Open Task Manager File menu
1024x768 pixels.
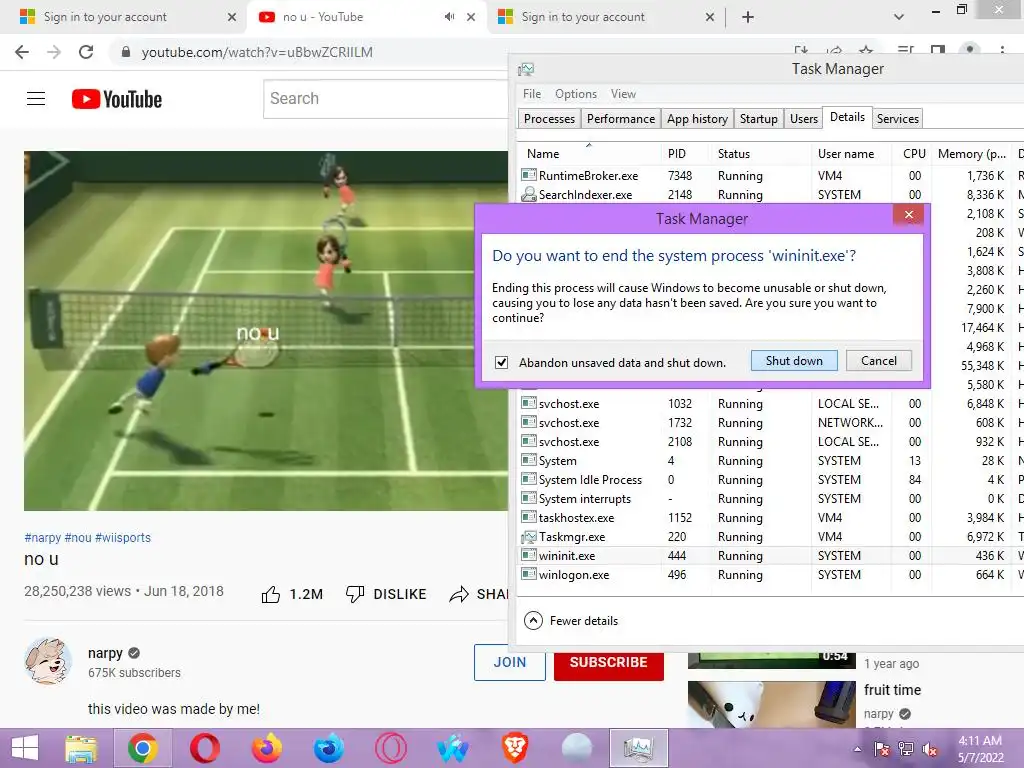coord(532,94)
